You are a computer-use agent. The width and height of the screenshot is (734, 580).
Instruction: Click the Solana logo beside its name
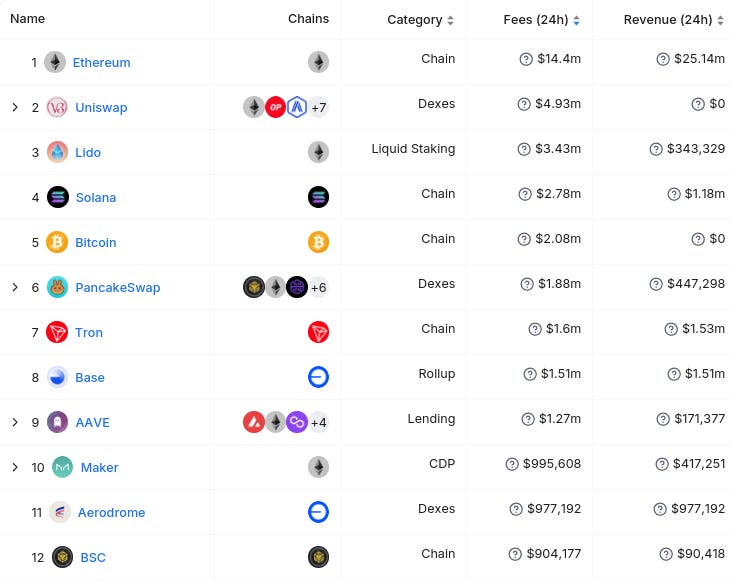point(58,197)
